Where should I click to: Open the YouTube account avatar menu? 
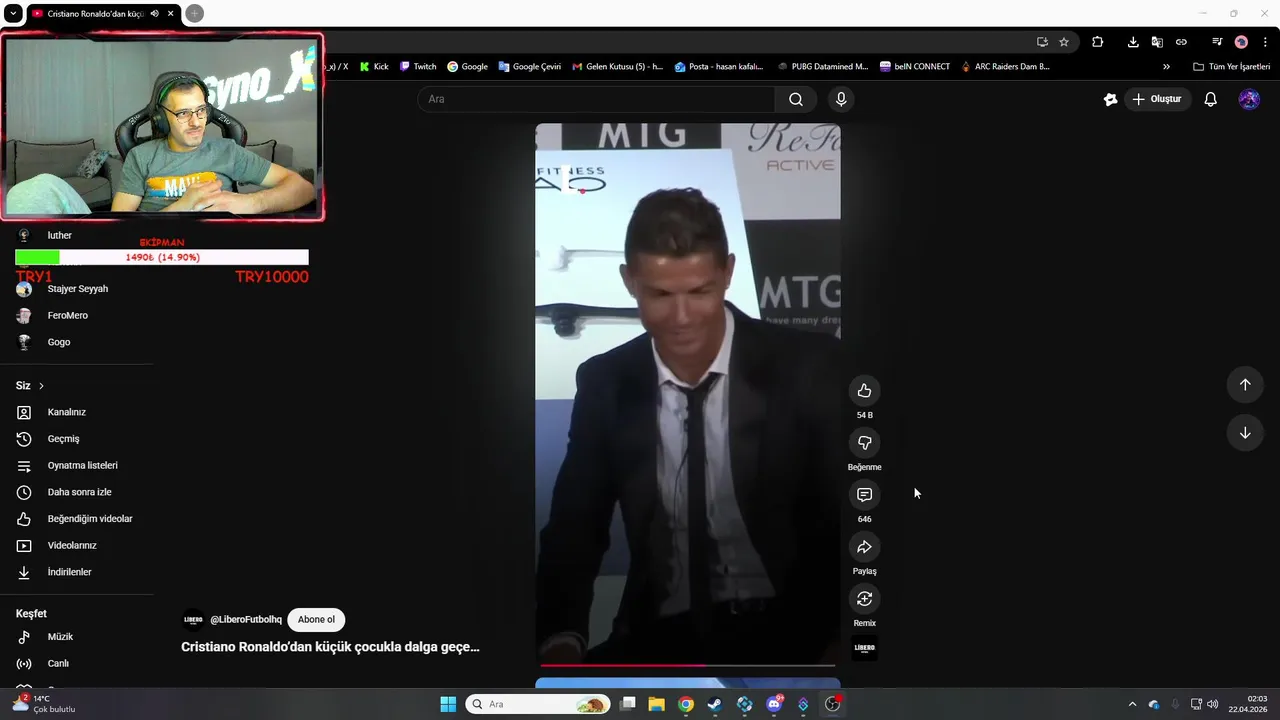(1249, 99)
